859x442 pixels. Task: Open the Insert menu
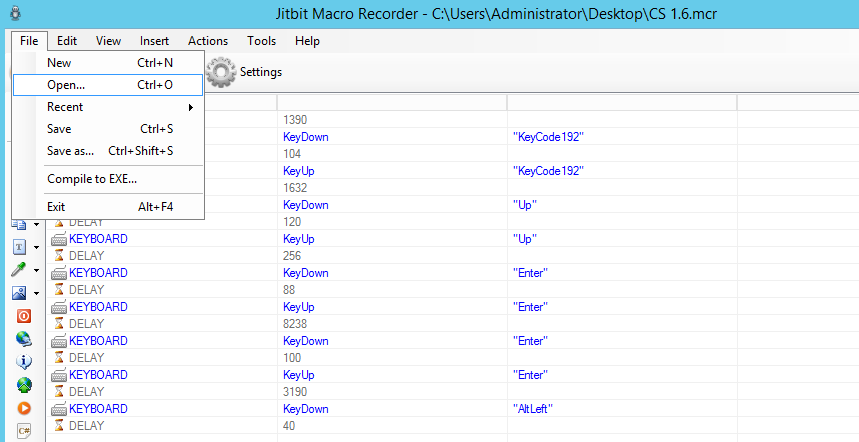154,41
